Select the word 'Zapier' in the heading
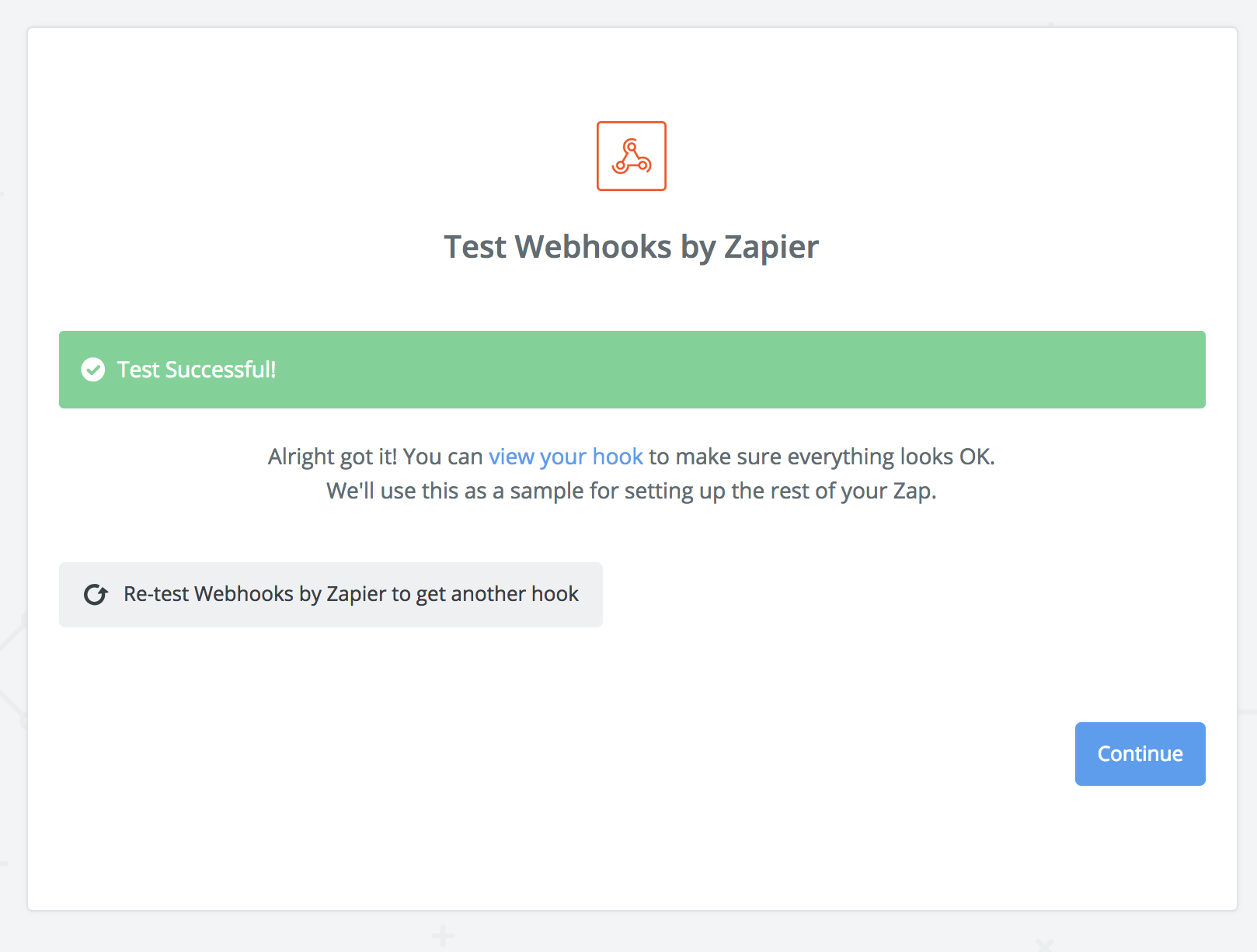This screenshot has width=1257, height=952. coord(771,247)
